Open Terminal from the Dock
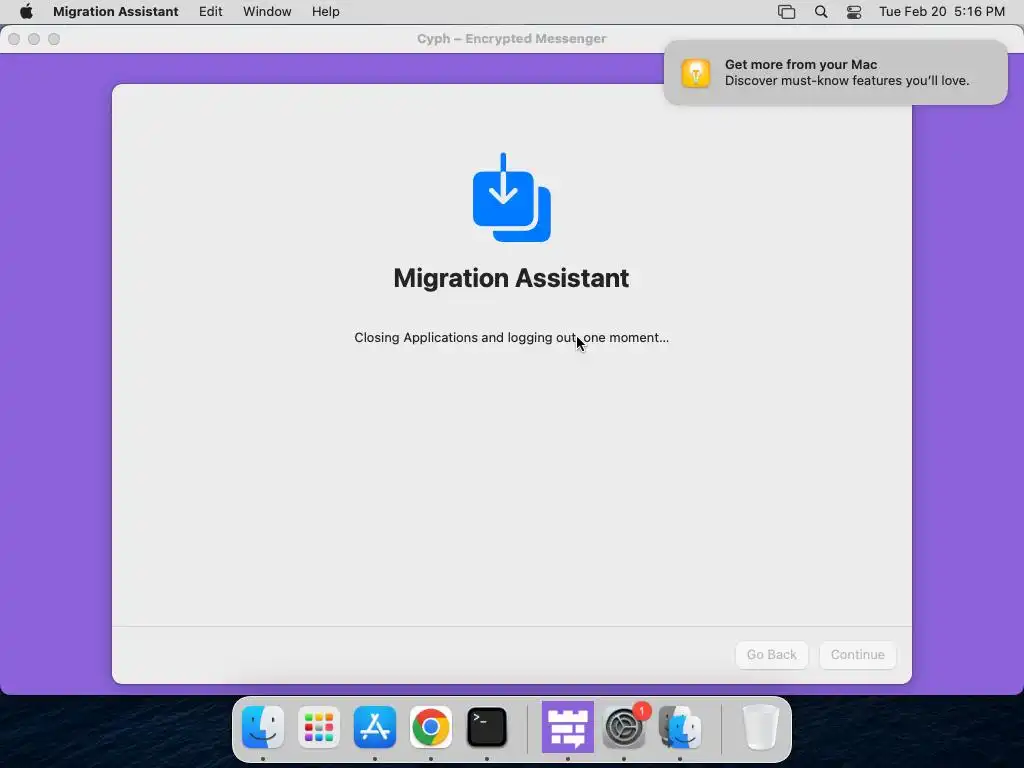 [x=487, y=727]
